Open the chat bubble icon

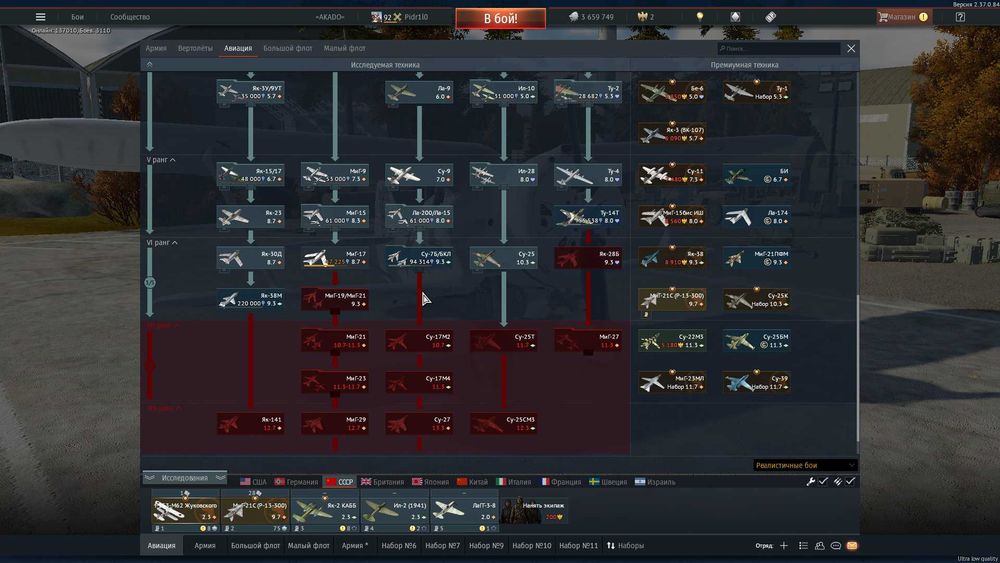tap(835, 546)
